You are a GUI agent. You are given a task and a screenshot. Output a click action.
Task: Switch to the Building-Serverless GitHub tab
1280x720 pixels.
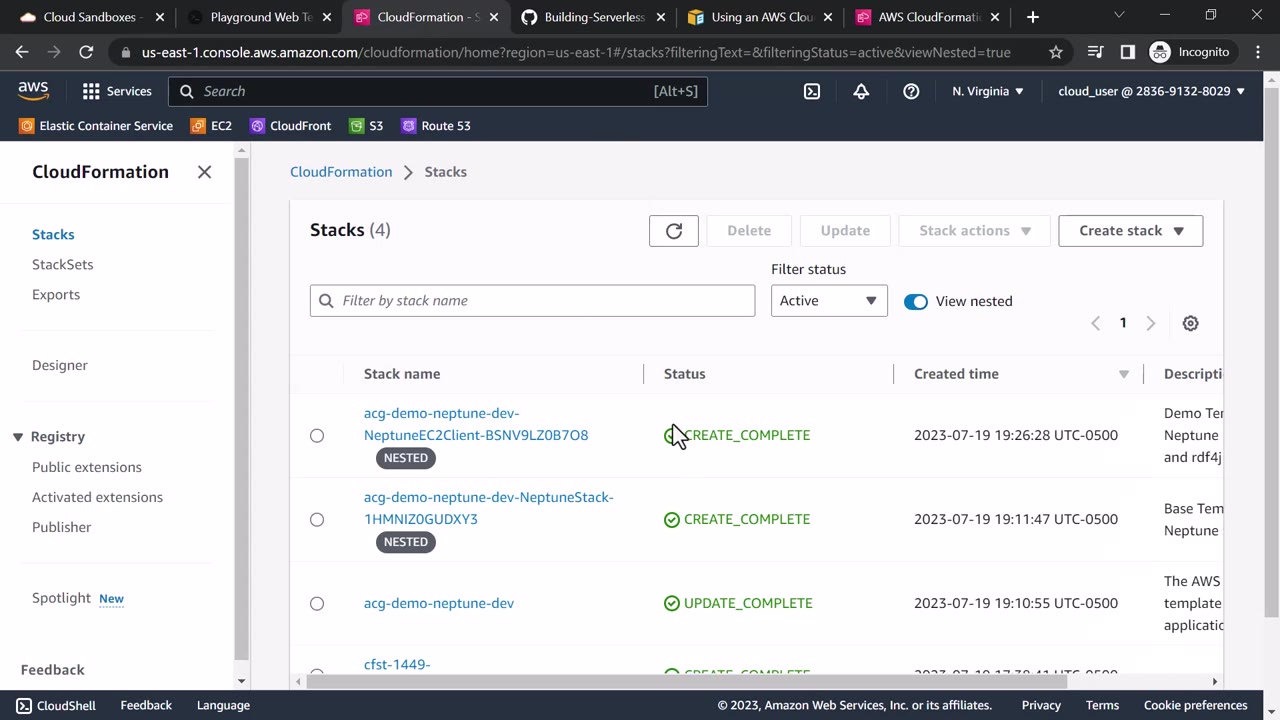593,17
